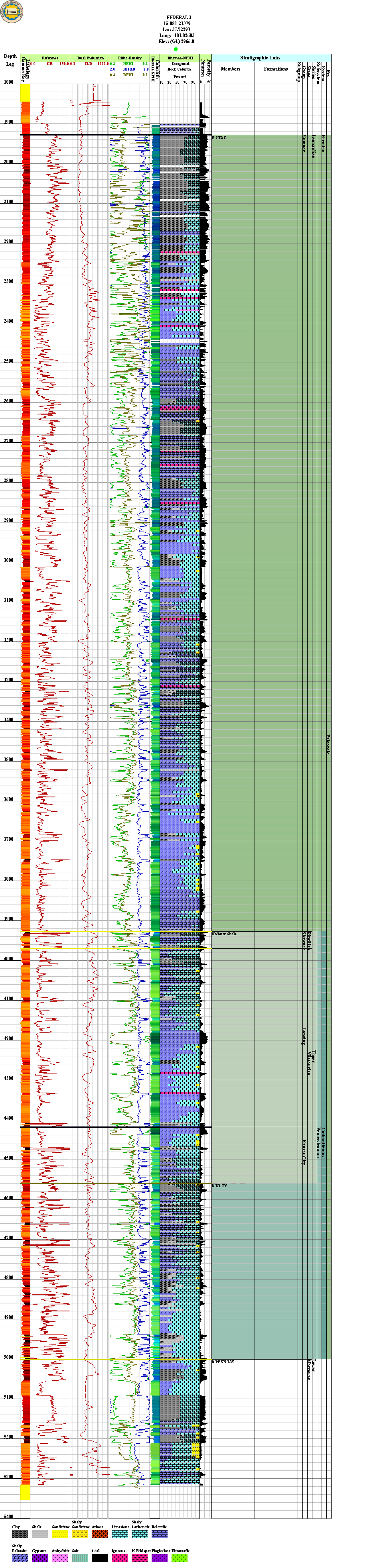Click the green well location dot
The image size is (391, 1568).
point(176,49)
